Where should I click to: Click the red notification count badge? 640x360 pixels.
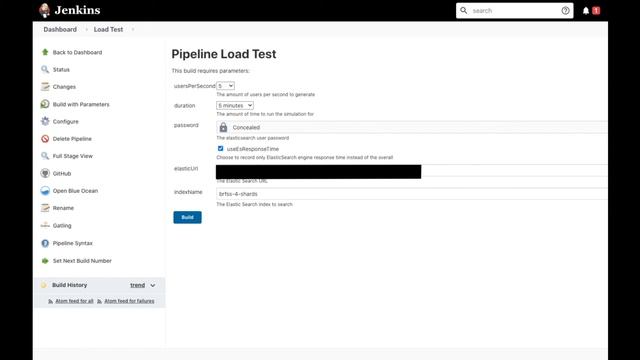pyautogui.click(x=596, y=11)
